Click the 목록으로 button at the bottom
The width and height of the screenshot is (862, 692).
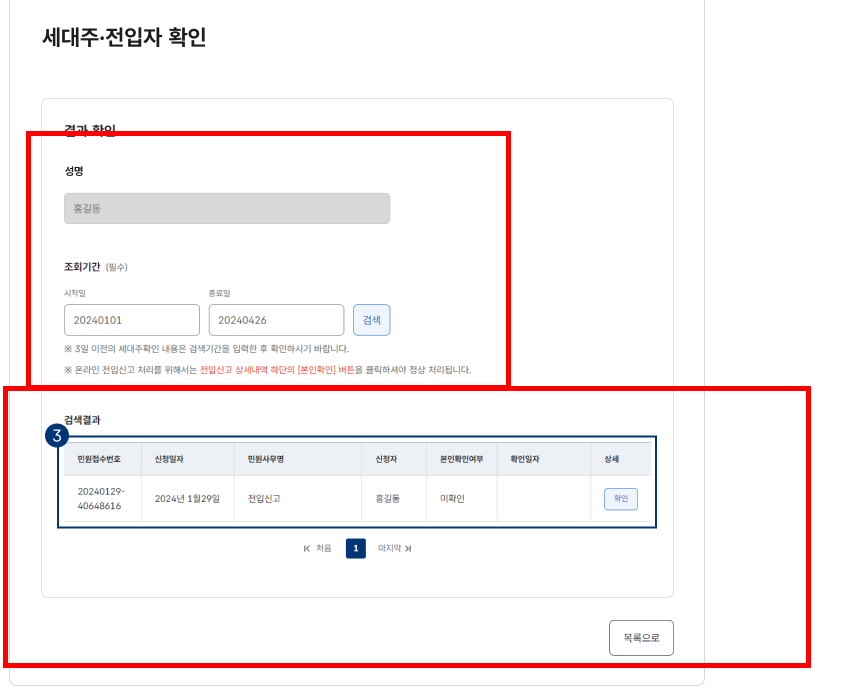pos(640,637)
